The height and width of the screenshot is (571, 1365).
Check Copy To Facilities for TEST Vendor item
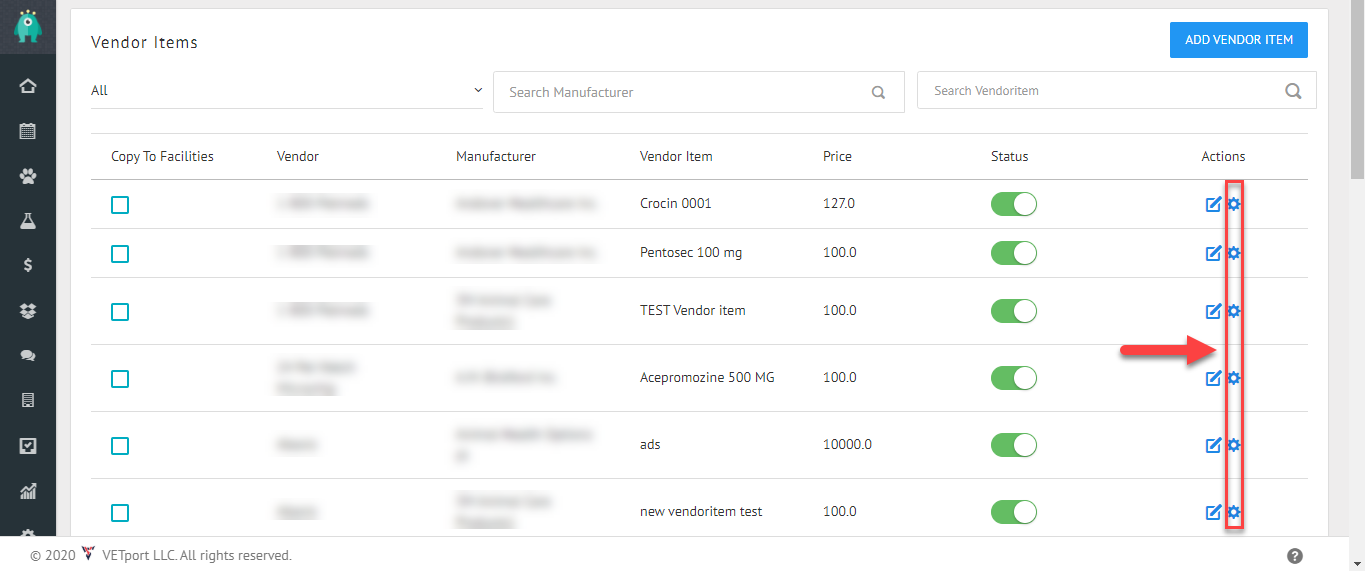point(120,312)
